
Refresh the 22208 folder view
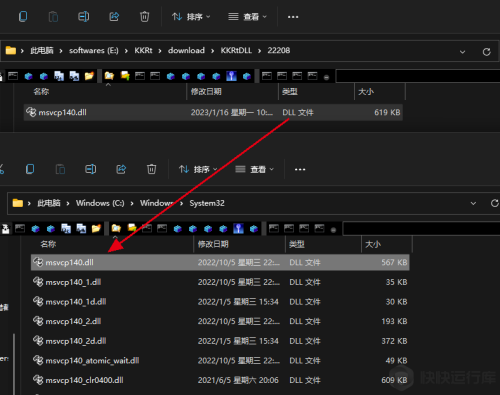click(x=487, y=52)
